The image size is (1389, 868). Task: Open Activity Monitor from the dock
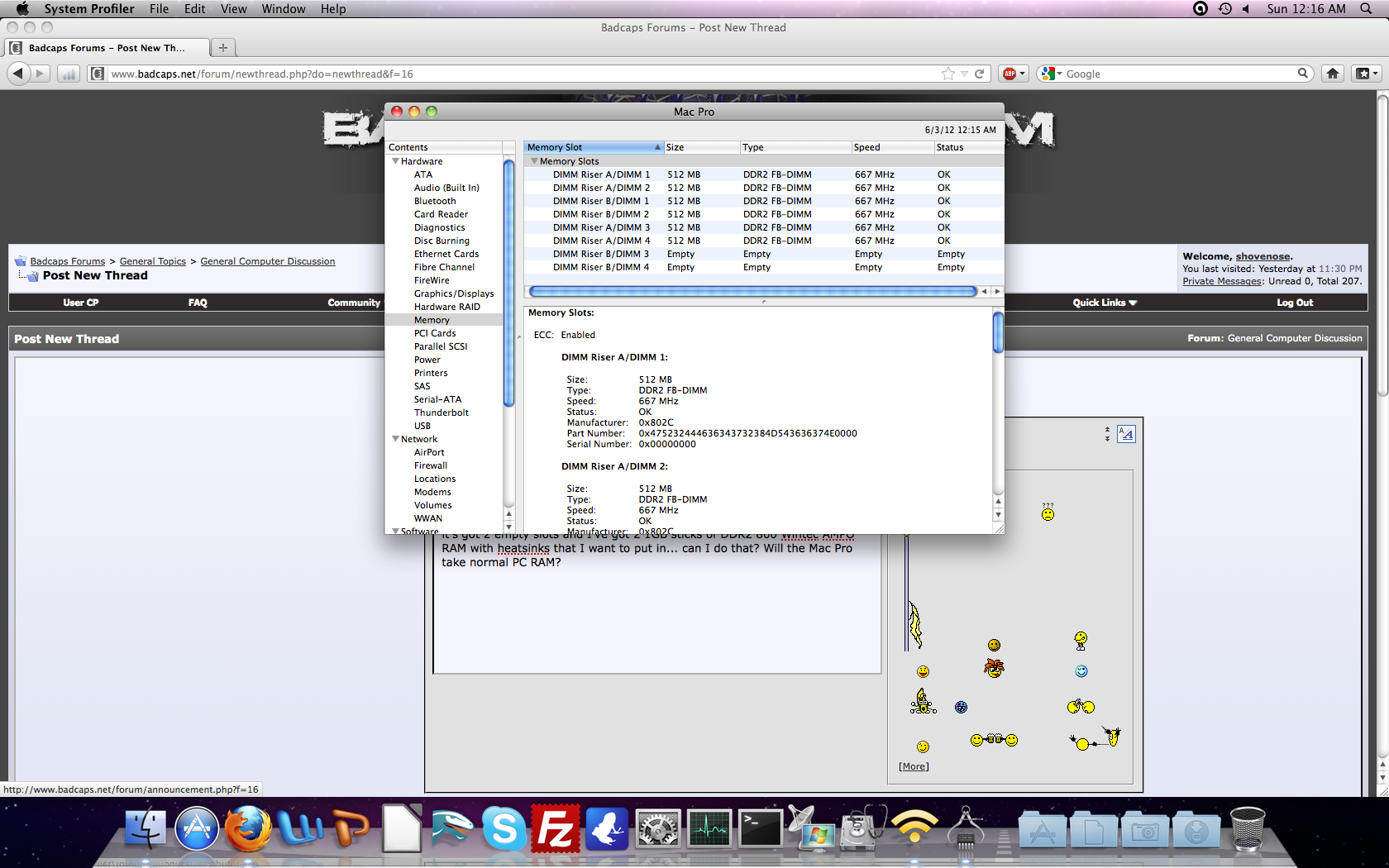pyautogui.click(x=709, y=828)
